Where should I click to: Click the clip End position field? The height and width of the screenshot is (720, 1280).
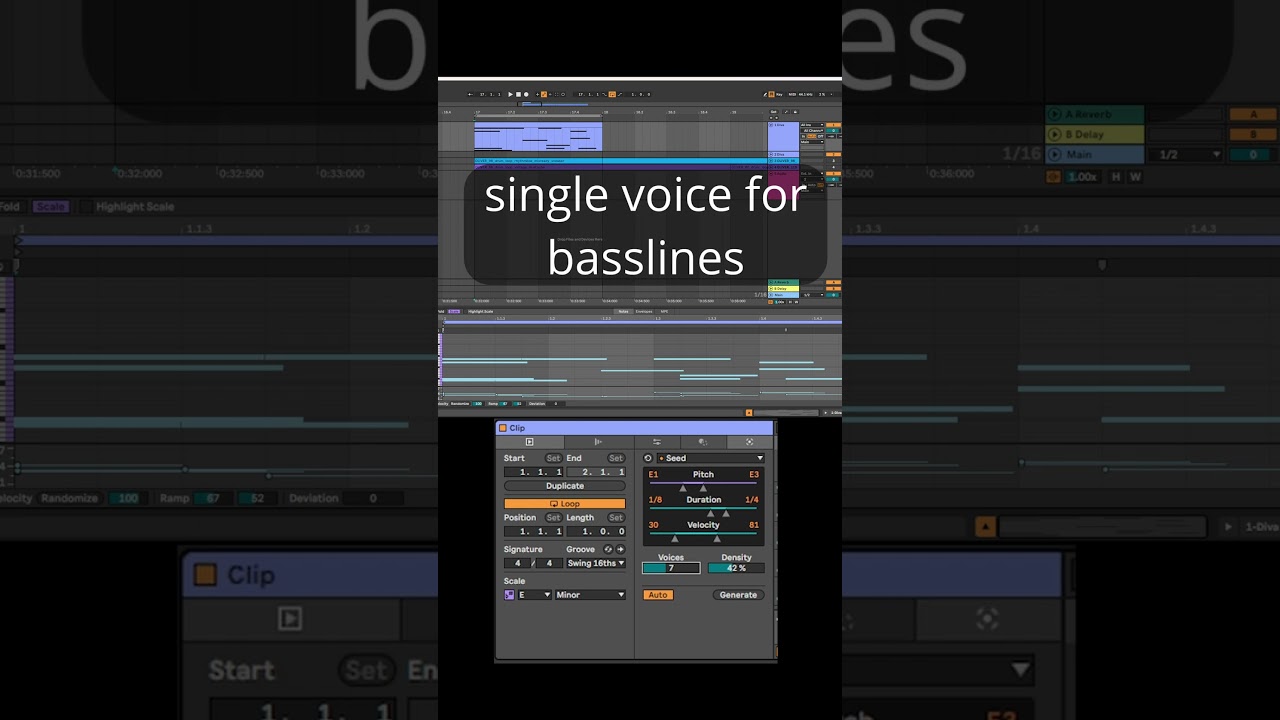[596, 472]
